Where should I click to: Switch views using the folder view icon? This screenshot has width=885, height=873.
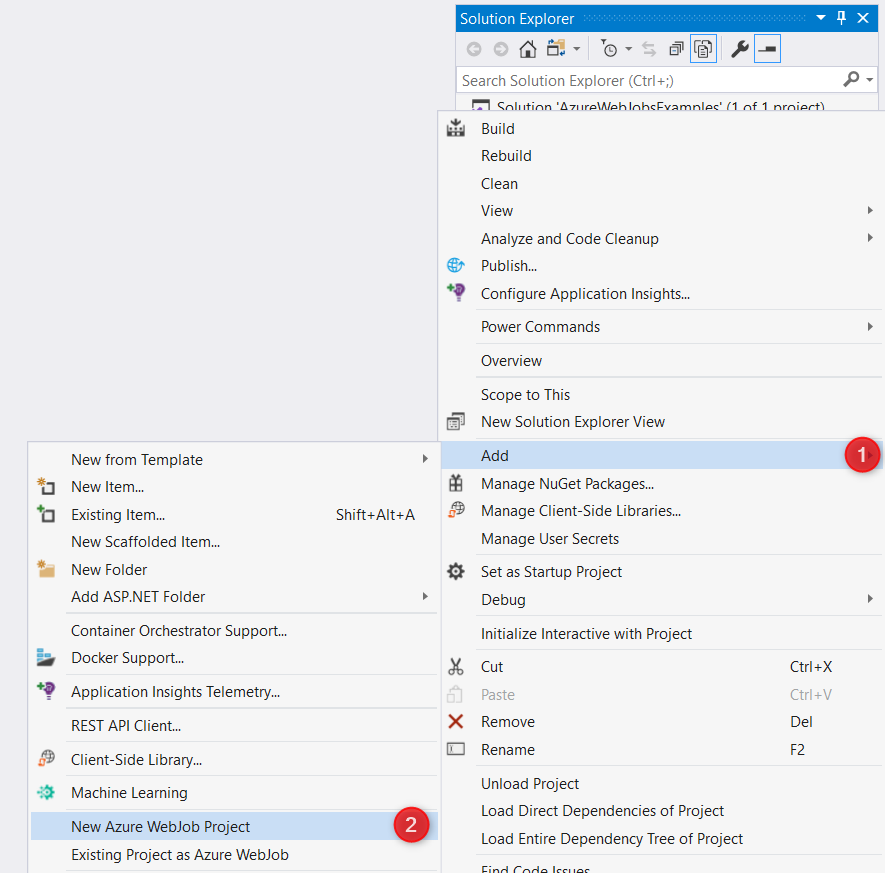[x=556, y=49]
